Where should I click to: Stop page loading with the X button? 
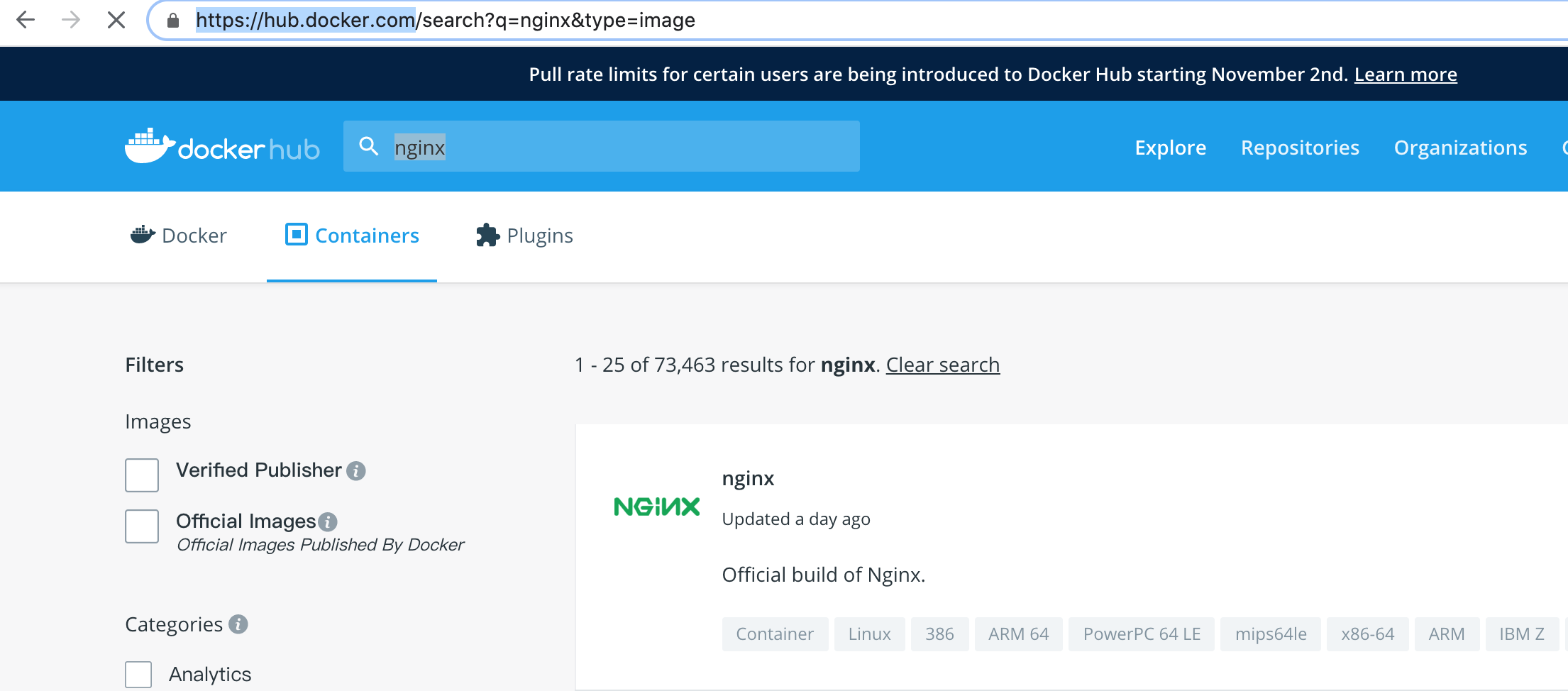click(116, 20)
